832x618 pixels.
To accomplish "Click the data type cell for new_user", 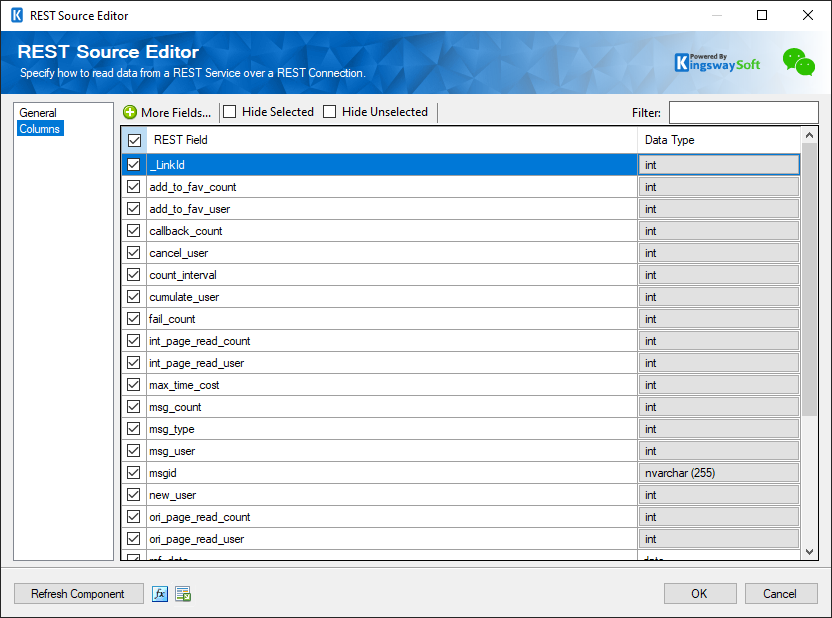I will click(719, 495).
